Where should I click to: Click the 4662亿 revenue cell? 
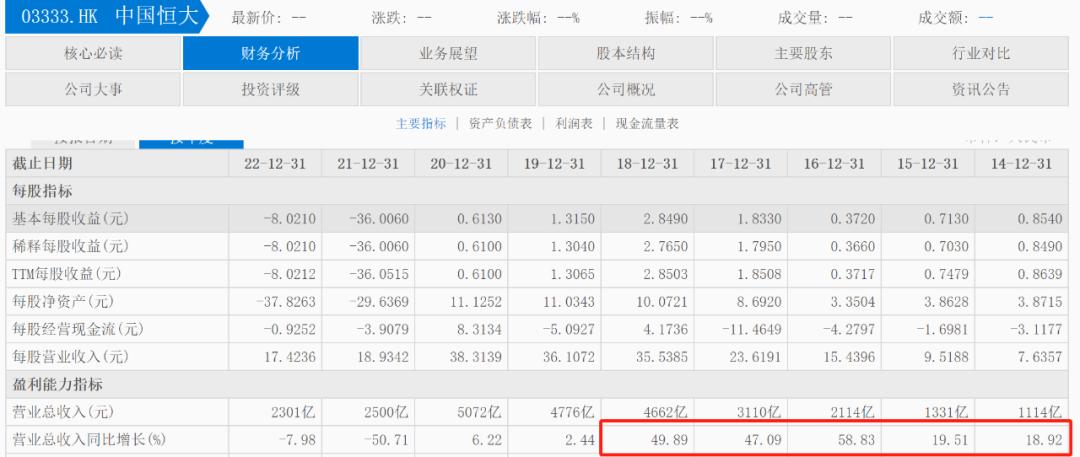[x=666, y=413]
